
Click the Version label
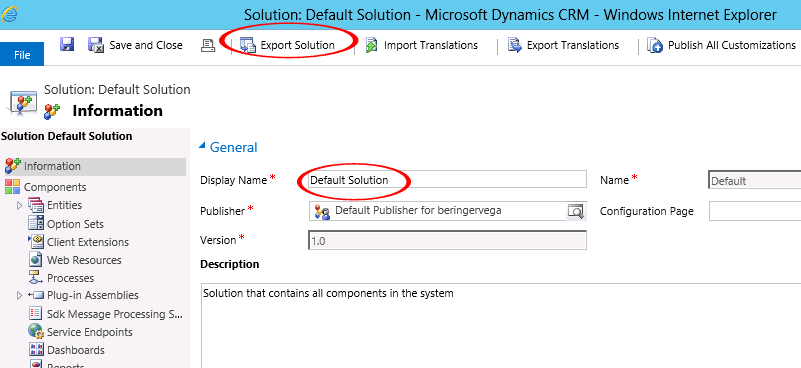pyautogui.click(x=218, y=240)
